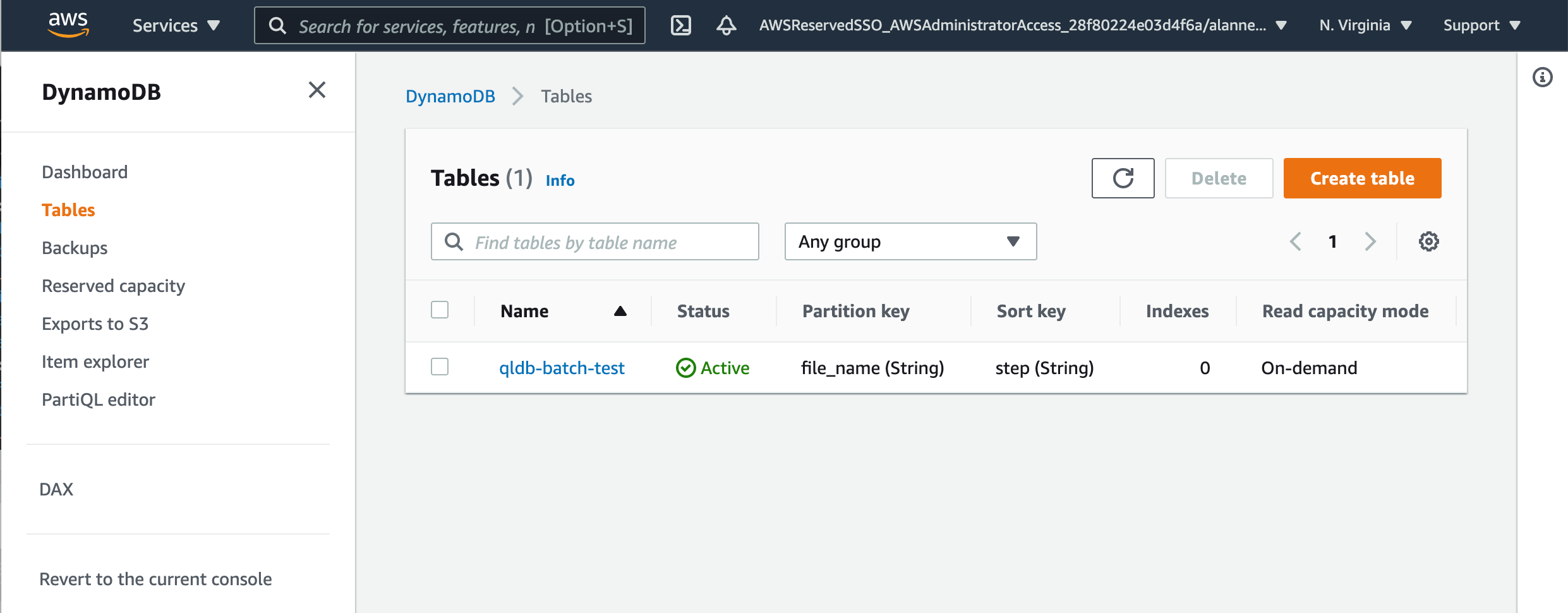Open Backups in the sidebar
Image resolution: width=1568 pixels, height=613 pixels.
75,248
